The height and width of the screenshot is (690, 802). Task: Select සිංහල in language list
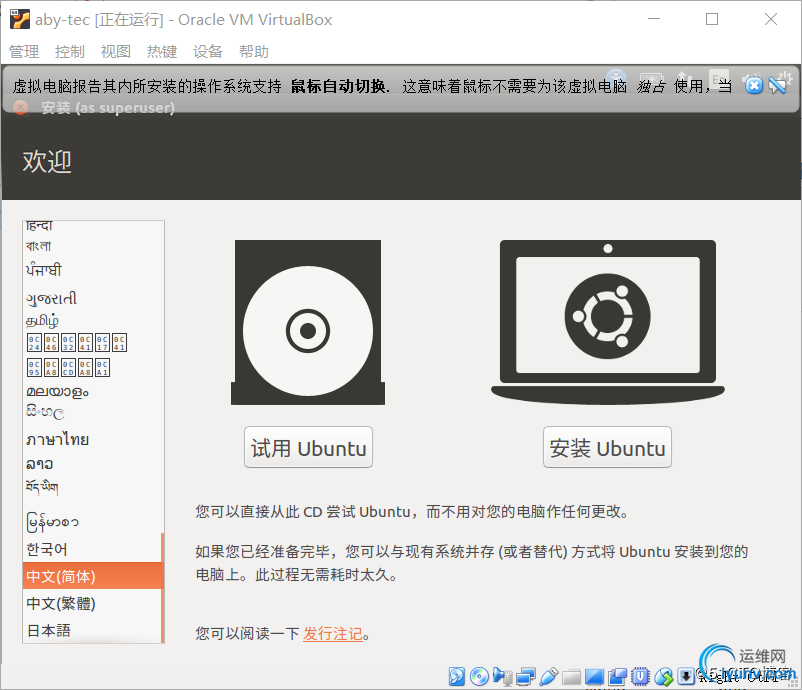click(92, 412)
